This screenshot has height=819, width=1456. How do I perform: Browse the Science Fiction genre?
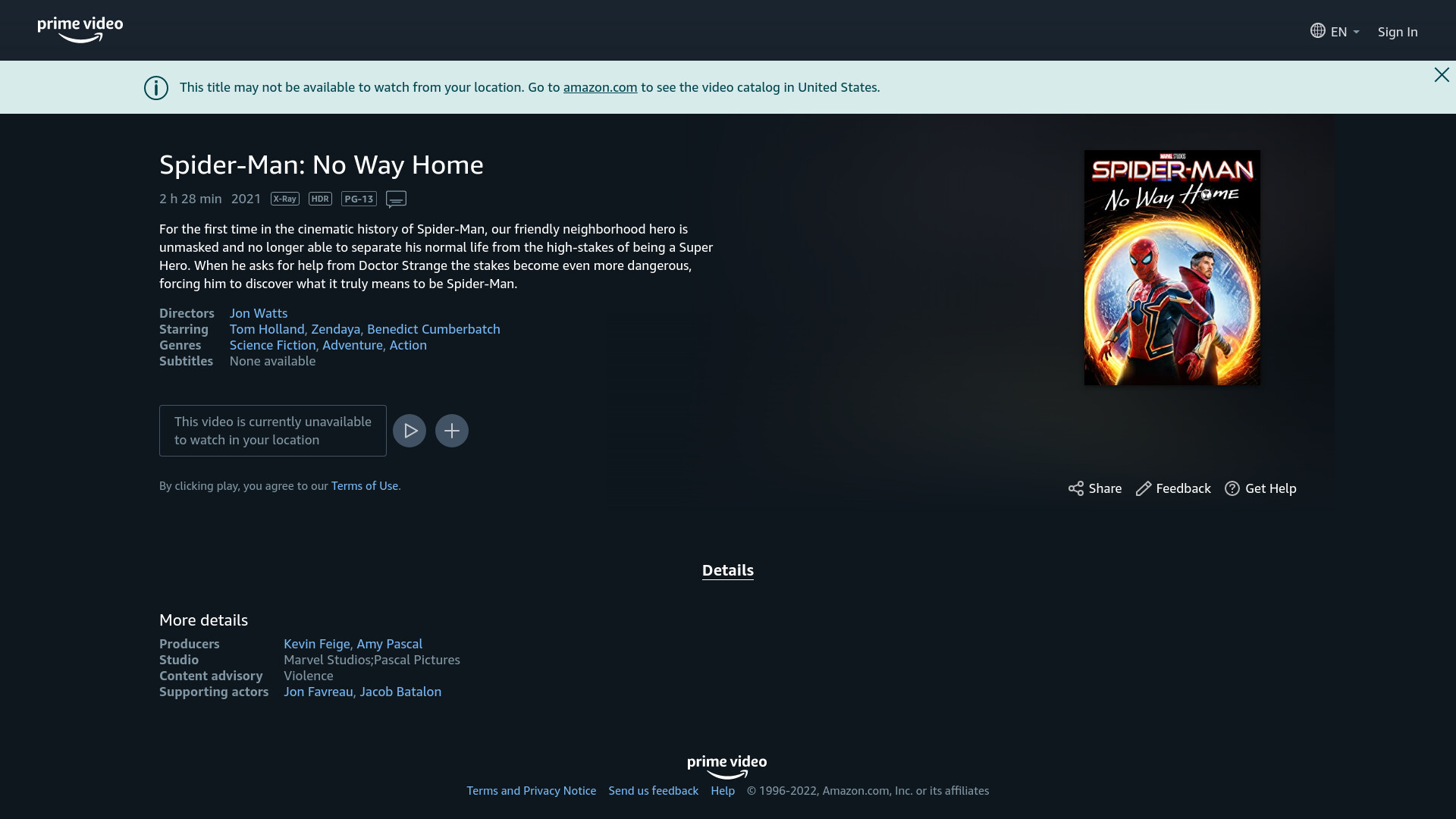pos(272,345)
